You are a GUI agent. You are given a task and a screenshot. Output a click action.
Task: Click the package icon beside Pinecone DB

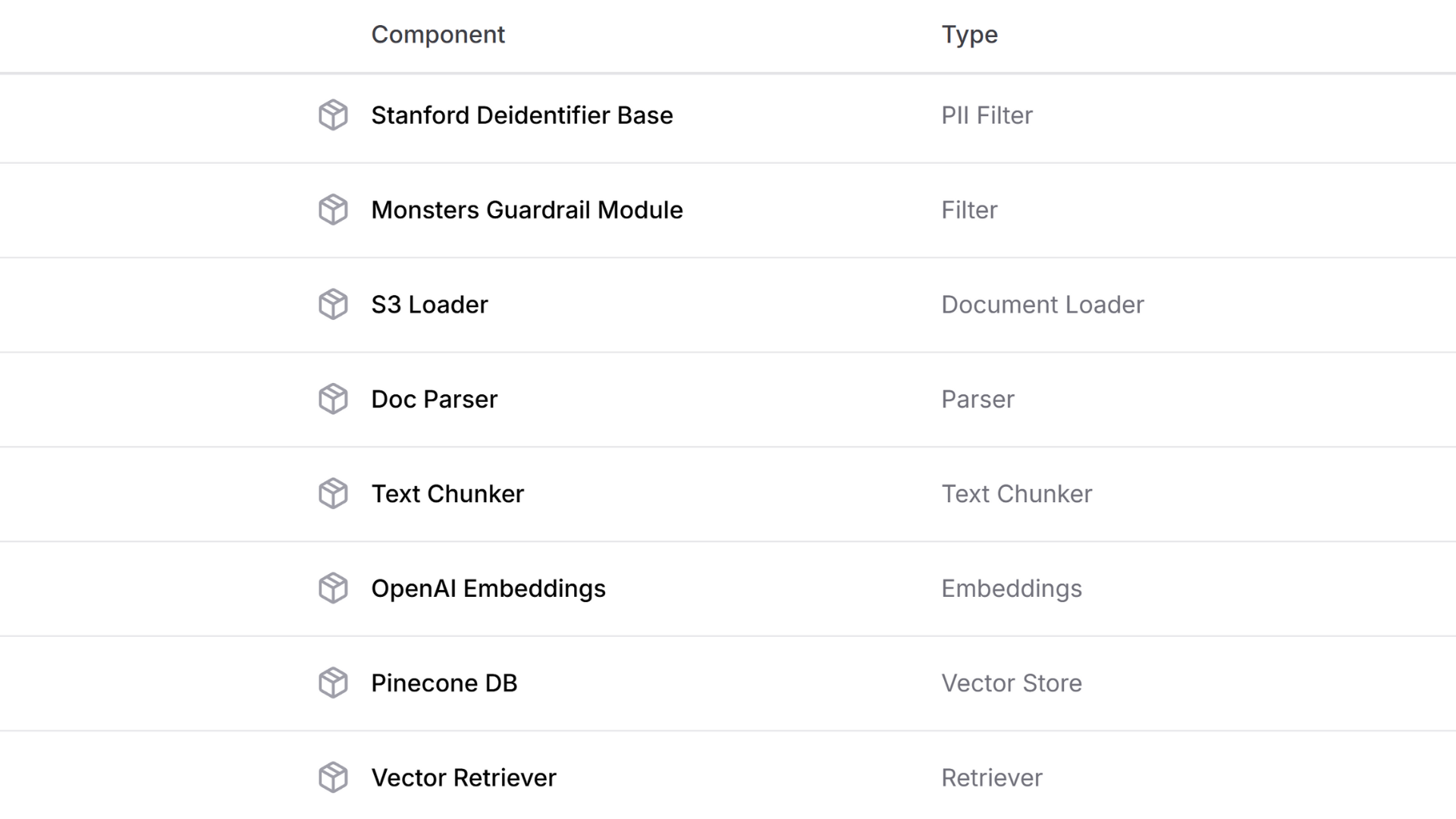point(332,682)
